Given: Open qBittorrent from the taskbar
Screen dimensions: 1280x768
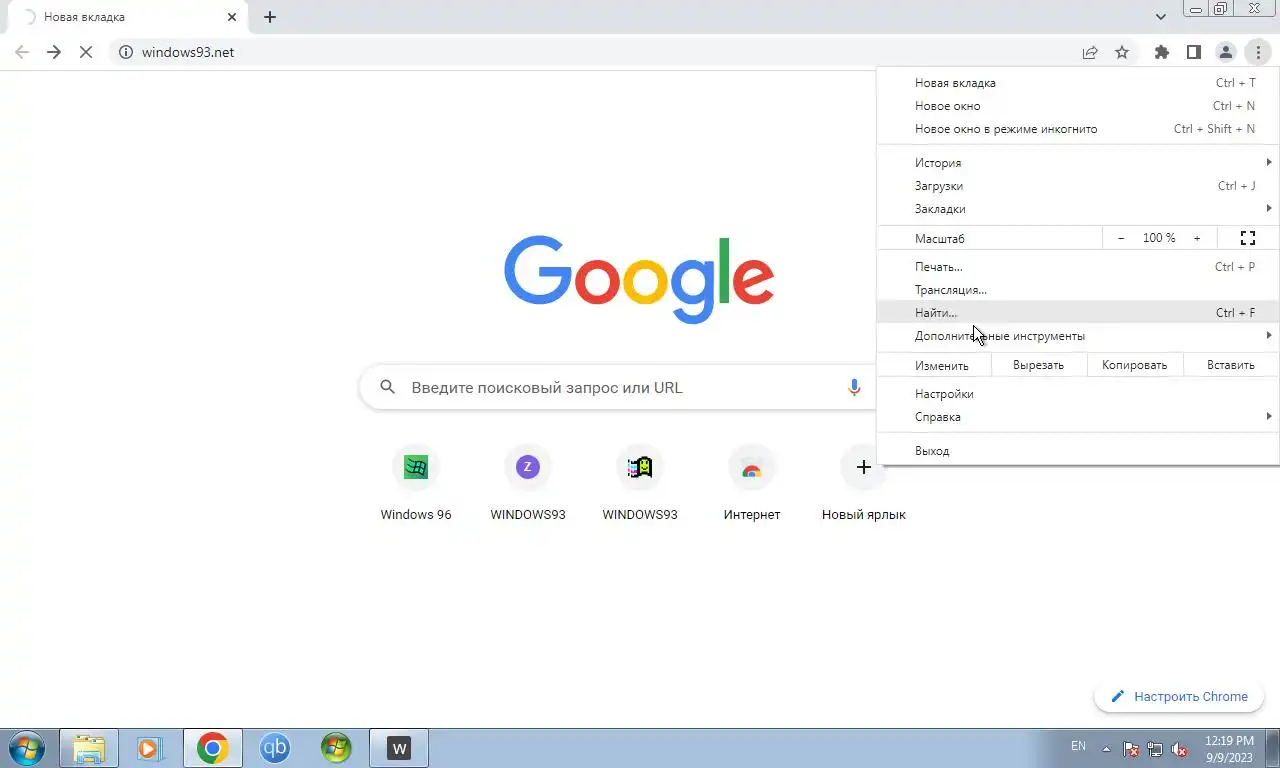Looking at the screenshot, I should pos(275,748).
